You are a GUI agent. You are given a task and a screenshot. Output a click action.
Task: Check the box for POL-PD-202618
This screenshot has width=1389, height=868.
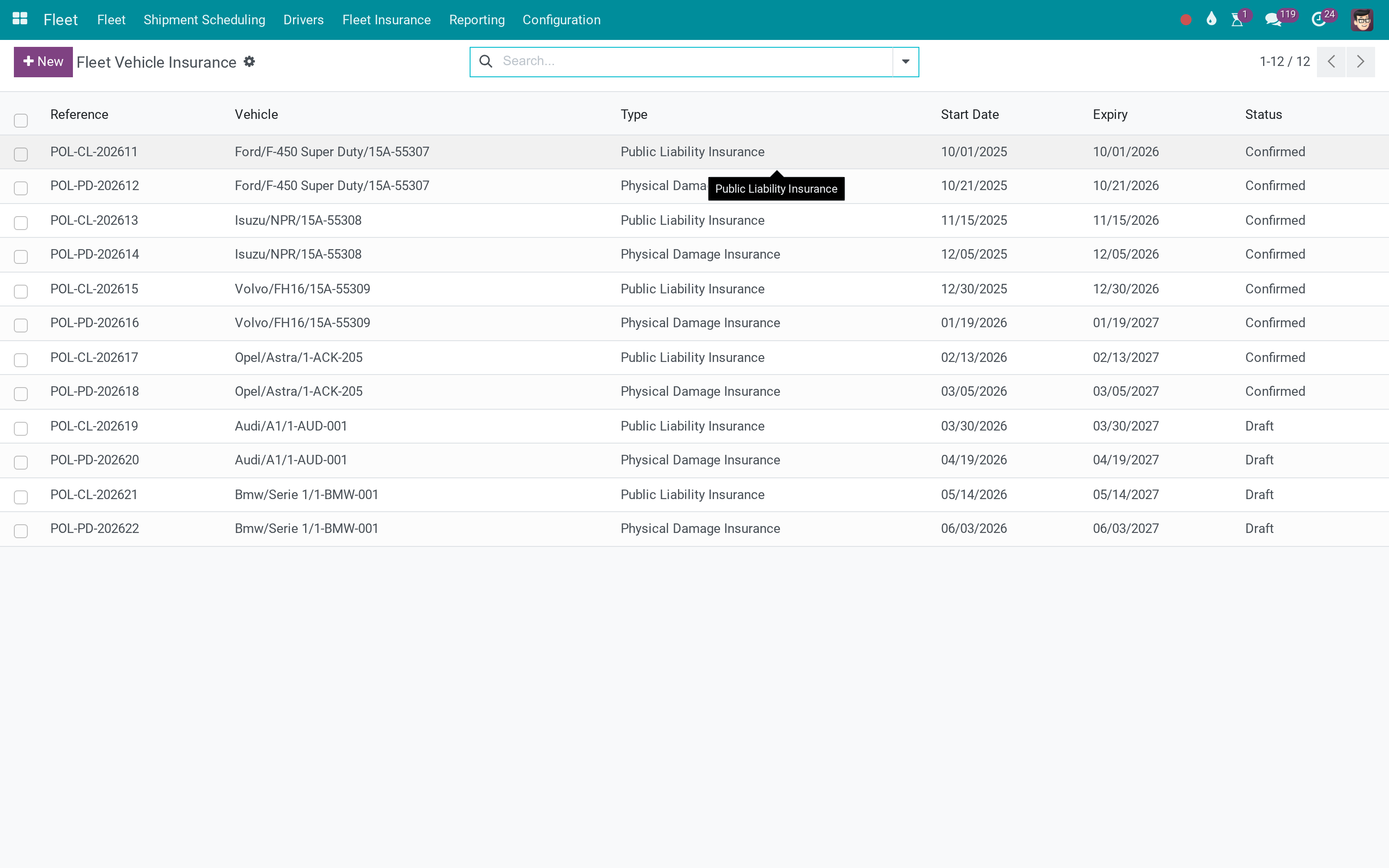tap(21, 394)
